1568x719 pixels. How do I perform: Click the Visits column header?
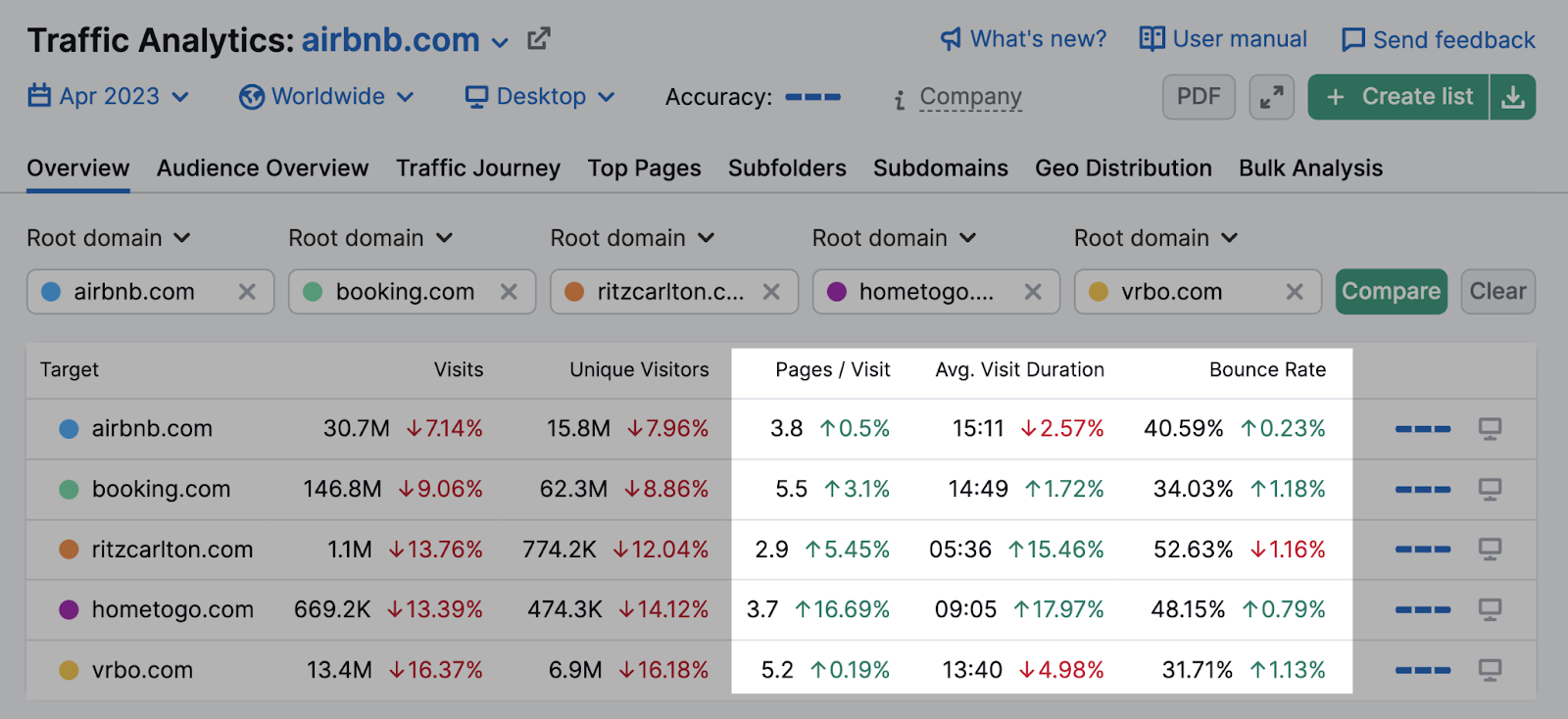(x=459, y=370)
